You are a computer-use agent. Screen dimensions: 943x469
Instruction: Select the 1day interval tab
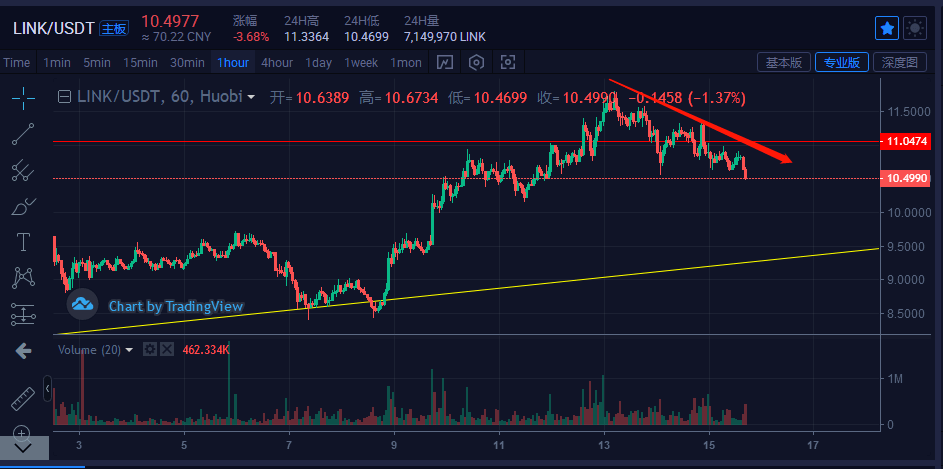point(319,62)
